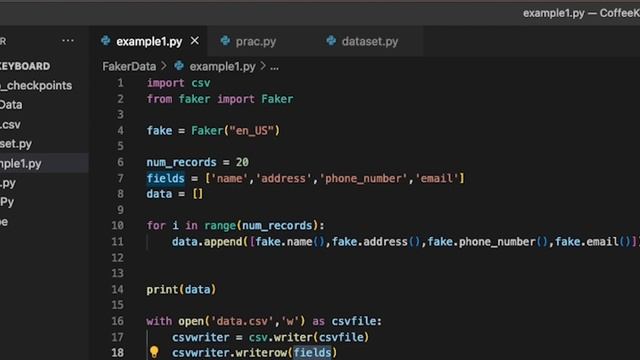The image size is (640, 360).
Task: Click the "en_US" string on line 4
Action: point(251,131)
